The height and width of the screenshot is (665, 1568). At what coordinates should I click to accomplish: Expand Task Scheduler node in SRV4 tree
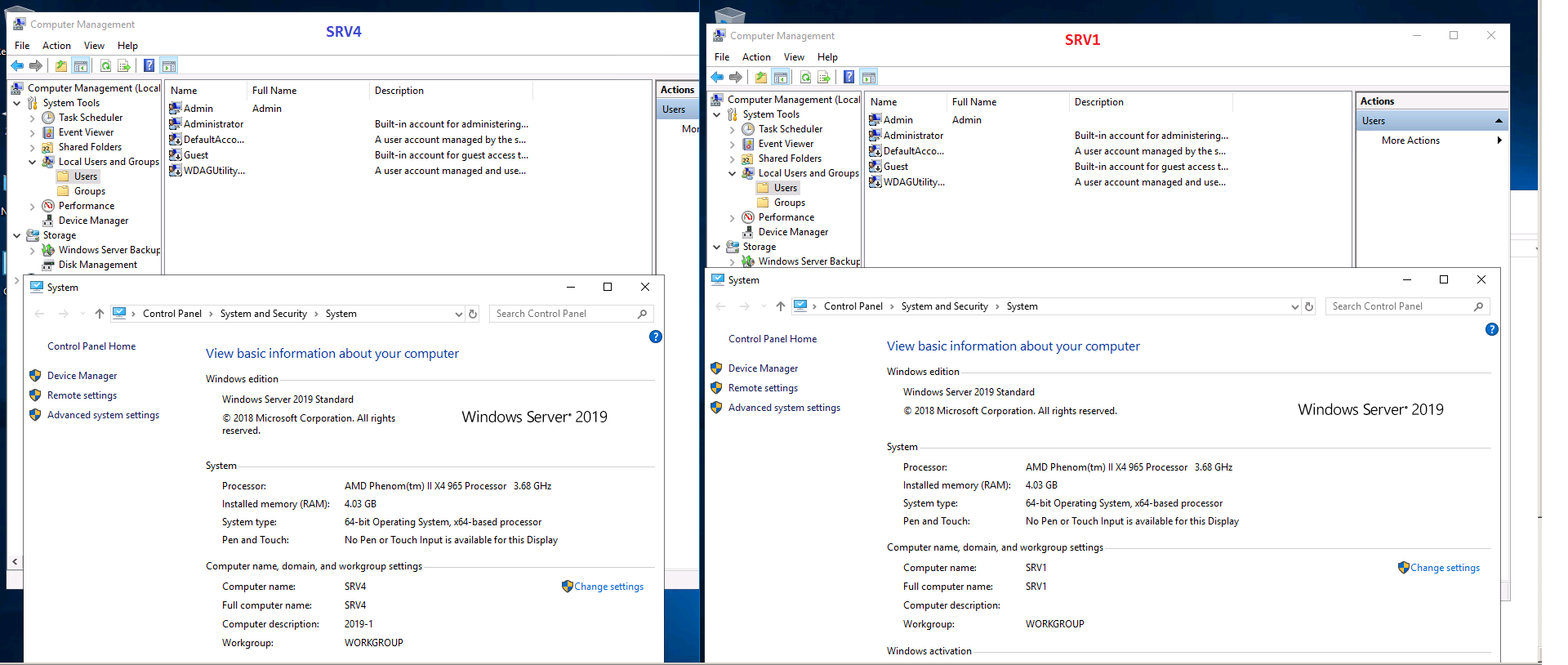click(32, 118)
